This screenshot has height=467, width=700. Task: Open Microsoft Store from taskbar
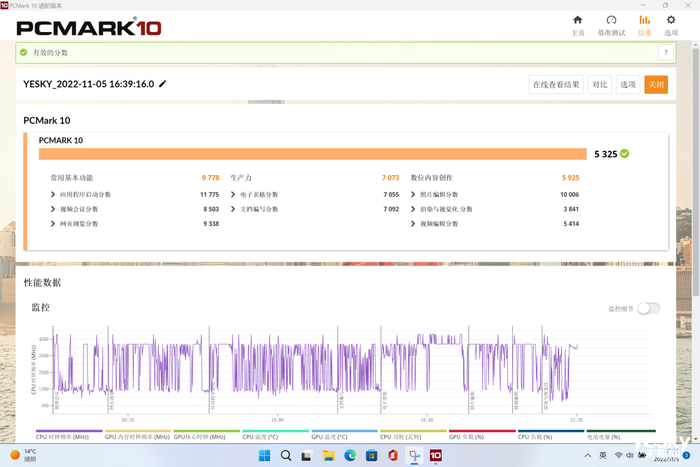coord(371,455)
